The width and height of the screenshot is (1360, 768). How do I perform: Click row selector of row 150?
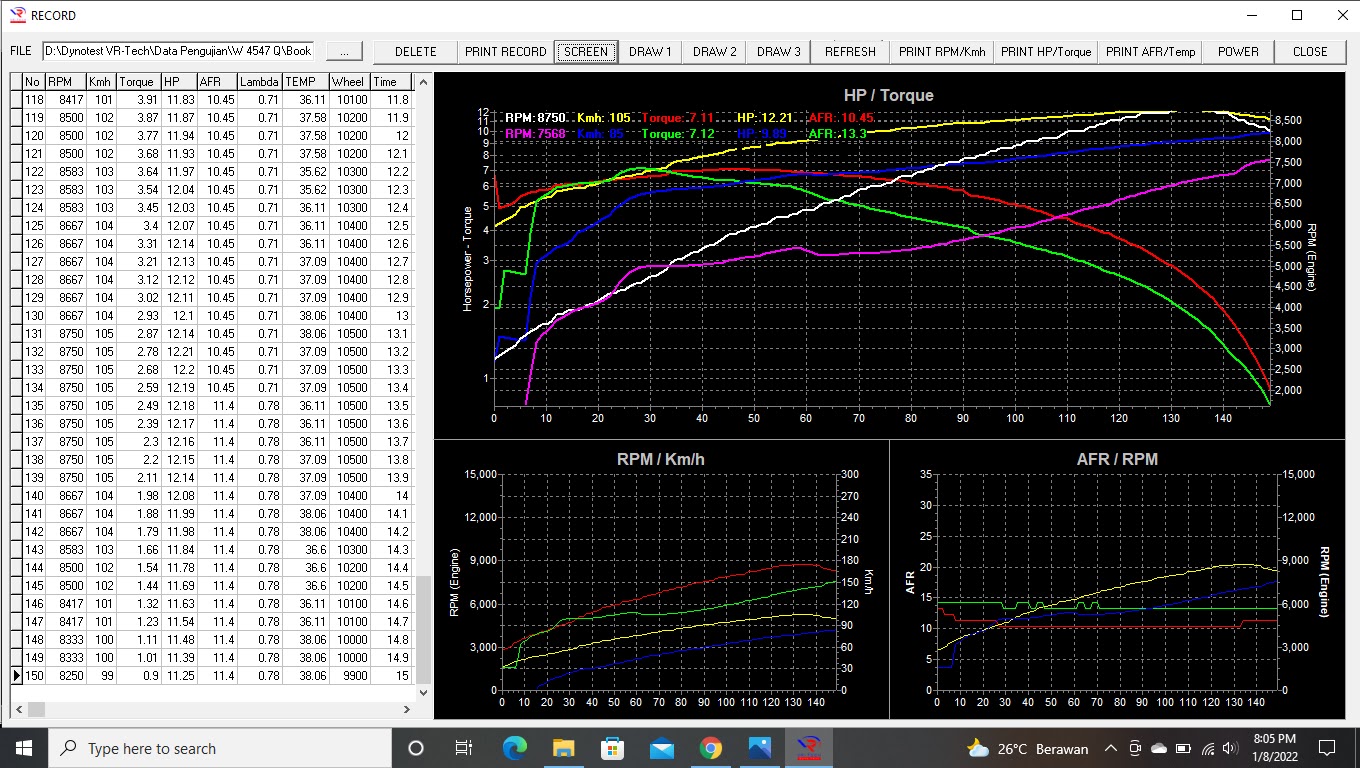16,676
